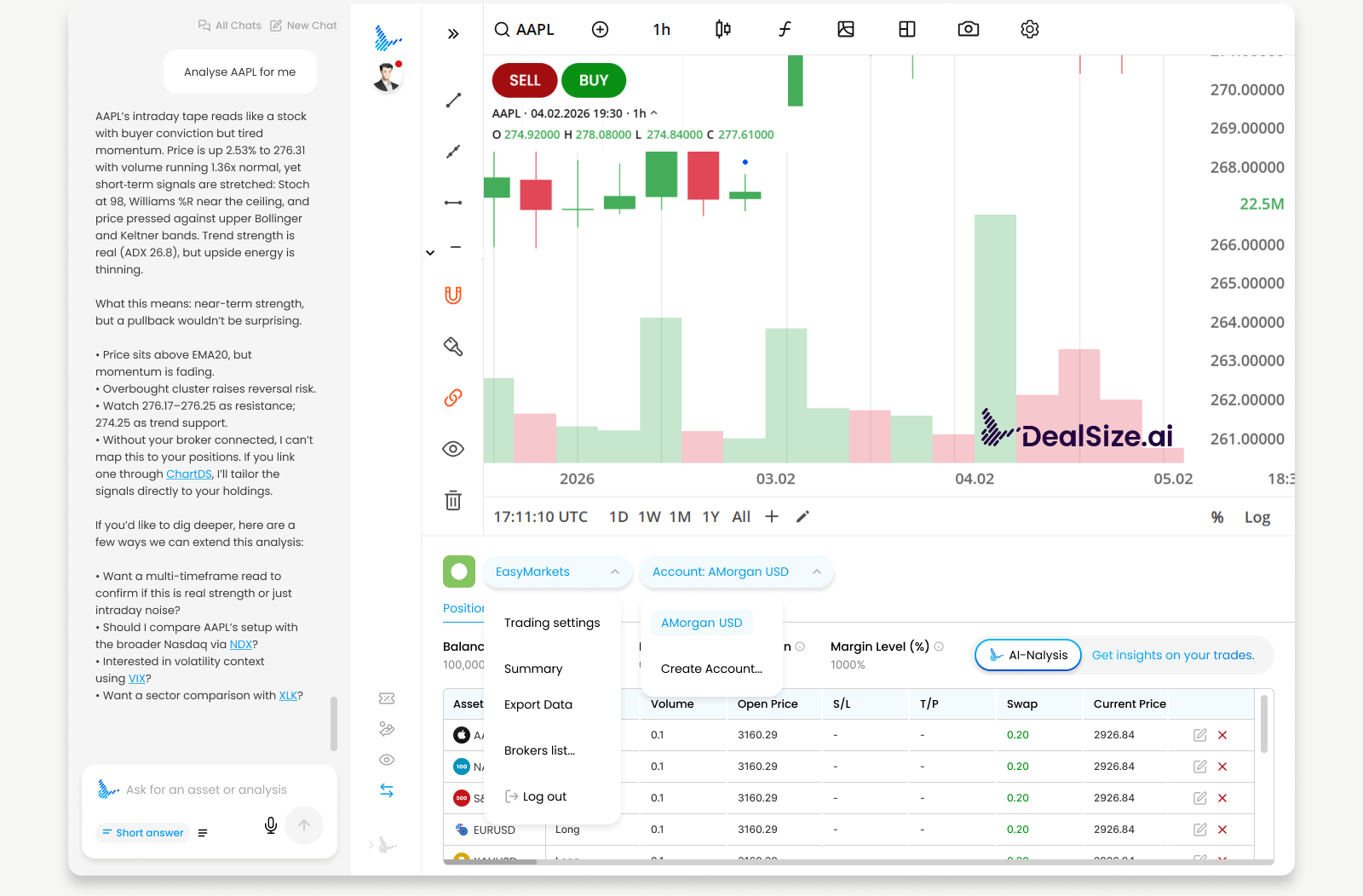Screen dimensions: 1363x896
Task: Close the Apple position in first row
Action: (1222, 735)
